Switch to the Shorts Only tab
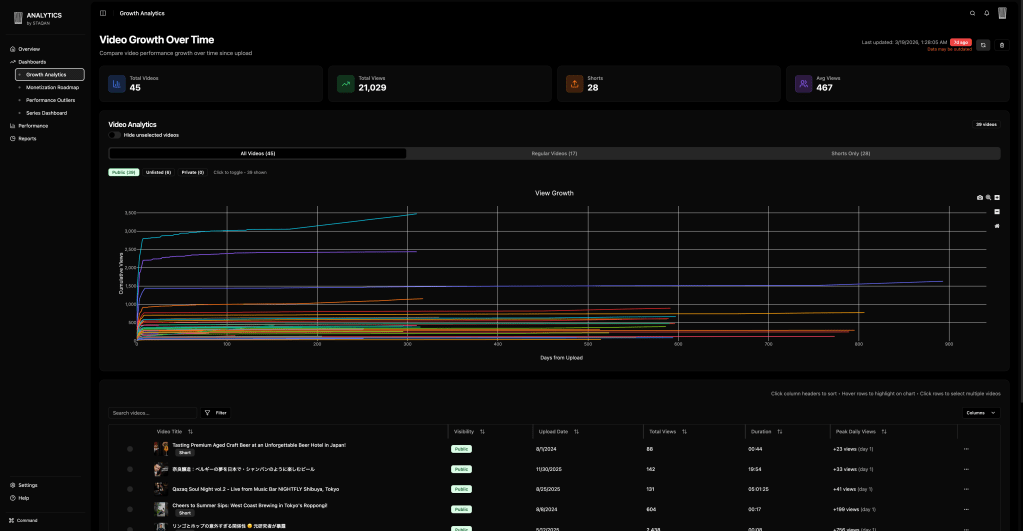 click(x=851, y=153)
